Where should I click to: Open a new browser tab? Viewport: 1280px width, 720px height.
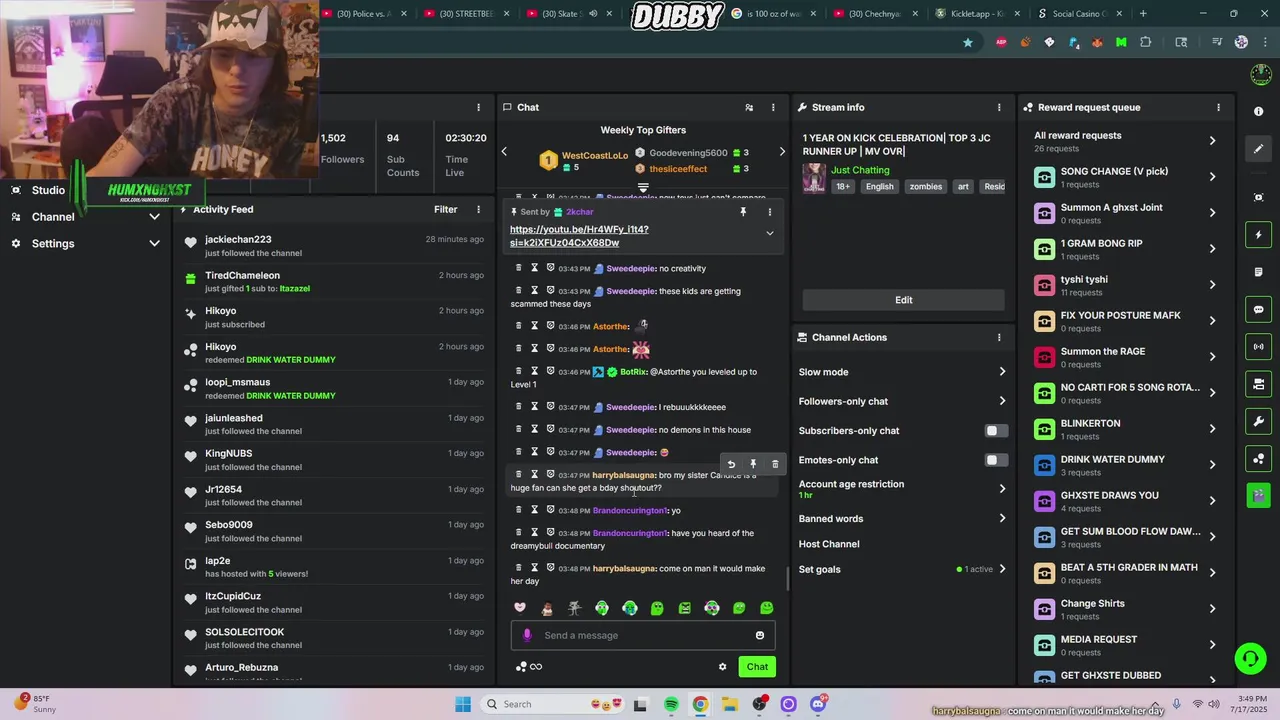[1143, 14]
